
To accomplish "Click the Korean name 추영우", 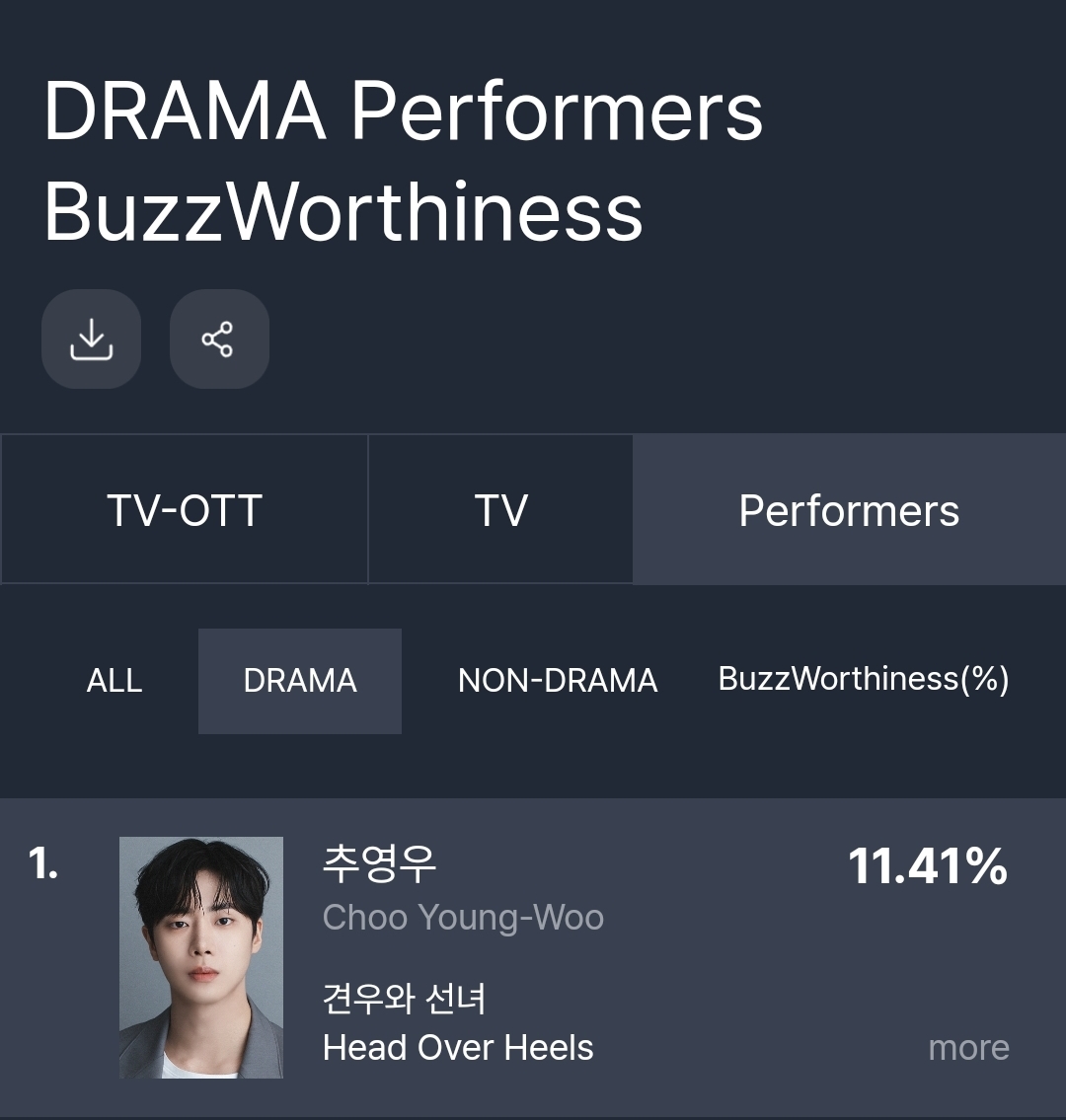I will coord(379,864).
